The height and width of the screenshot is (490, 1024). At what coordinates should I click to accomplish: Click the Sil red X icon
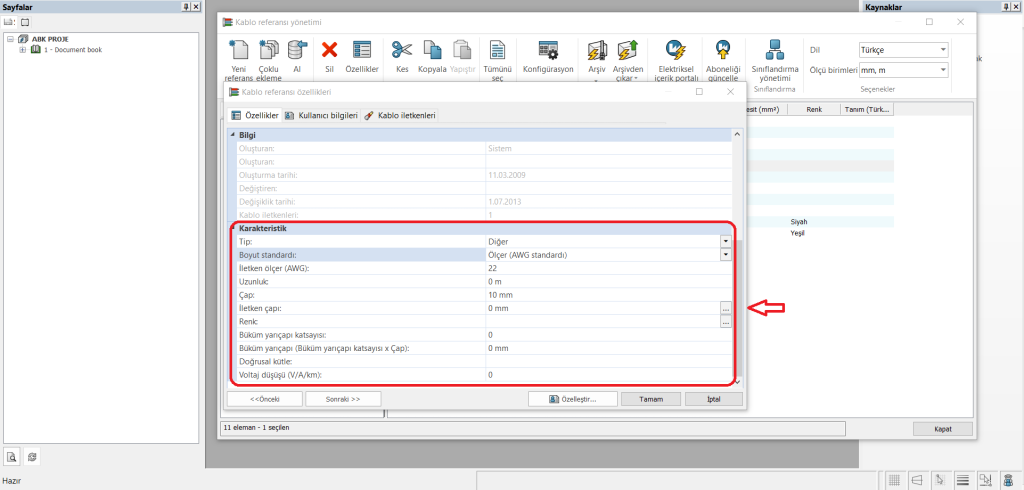click(x=329, y=50)
